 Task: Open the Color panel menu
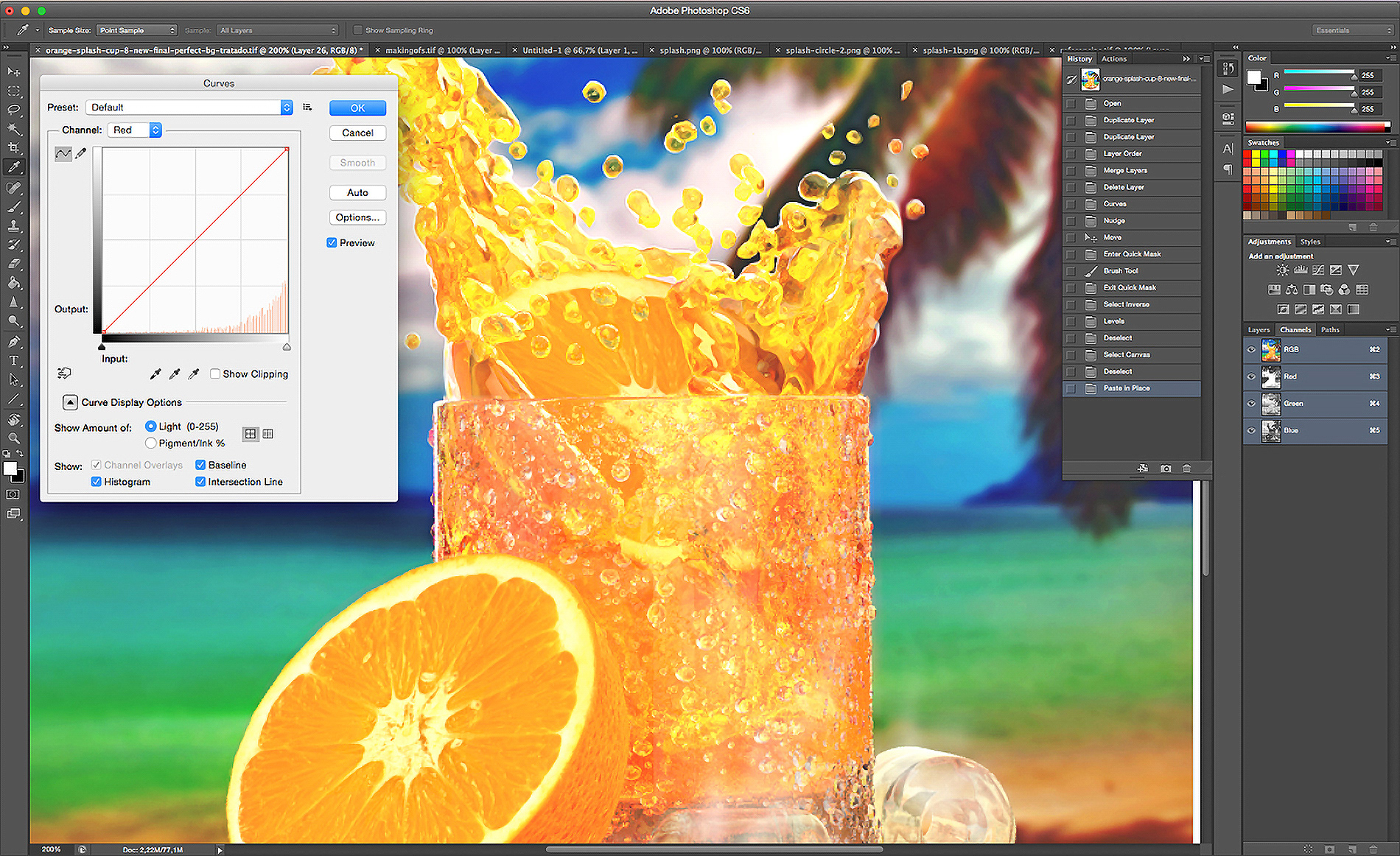coord(1390,58)
